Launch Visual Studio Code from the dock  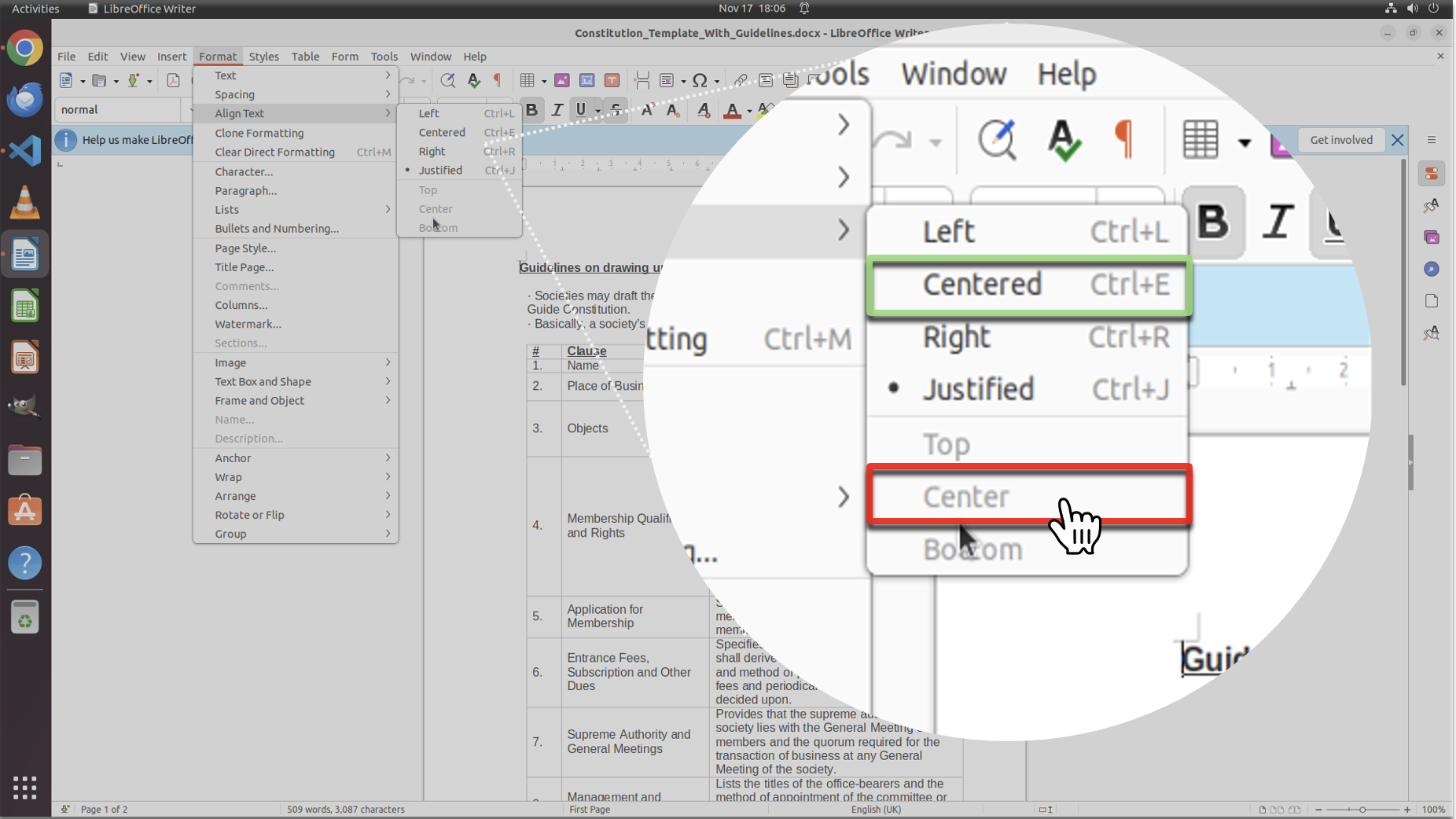tap(25, 150)
